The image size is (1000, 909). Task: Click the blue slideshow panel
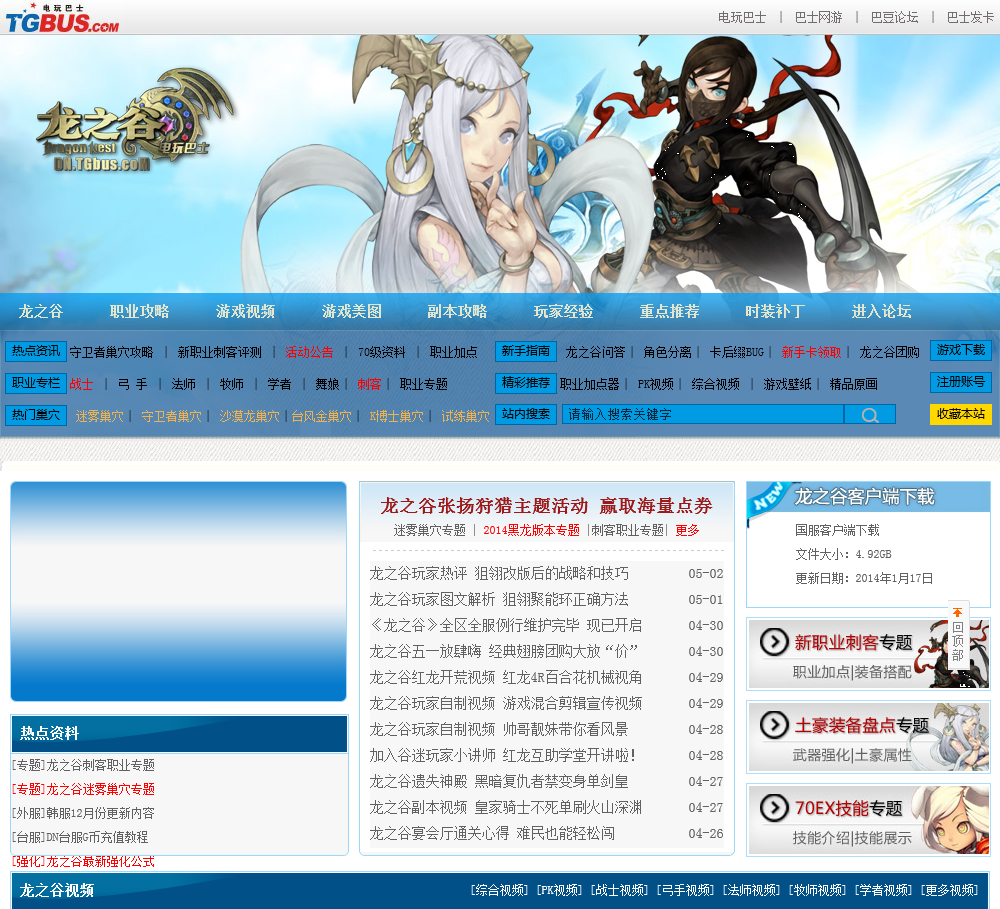click(x=179, y=591)
